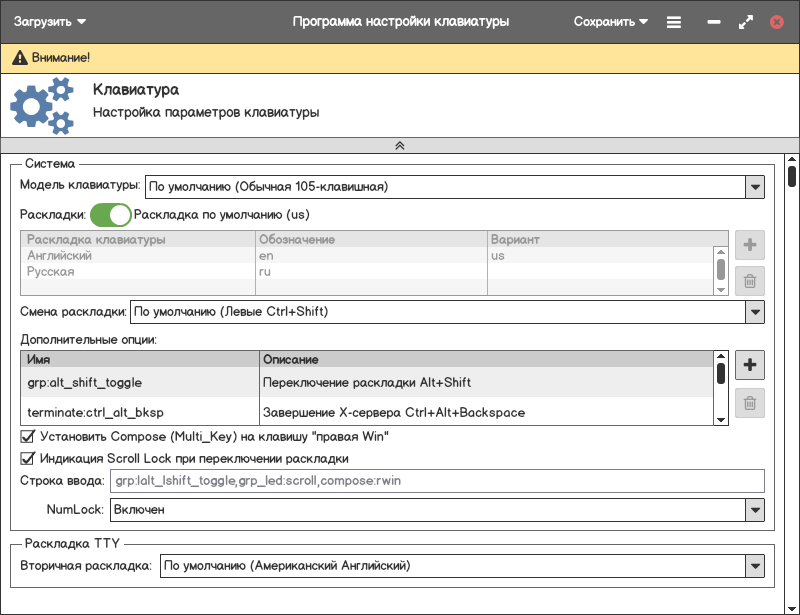Click the disabled layout trash icon
The image size is (800, 615).
coord(749,282)
